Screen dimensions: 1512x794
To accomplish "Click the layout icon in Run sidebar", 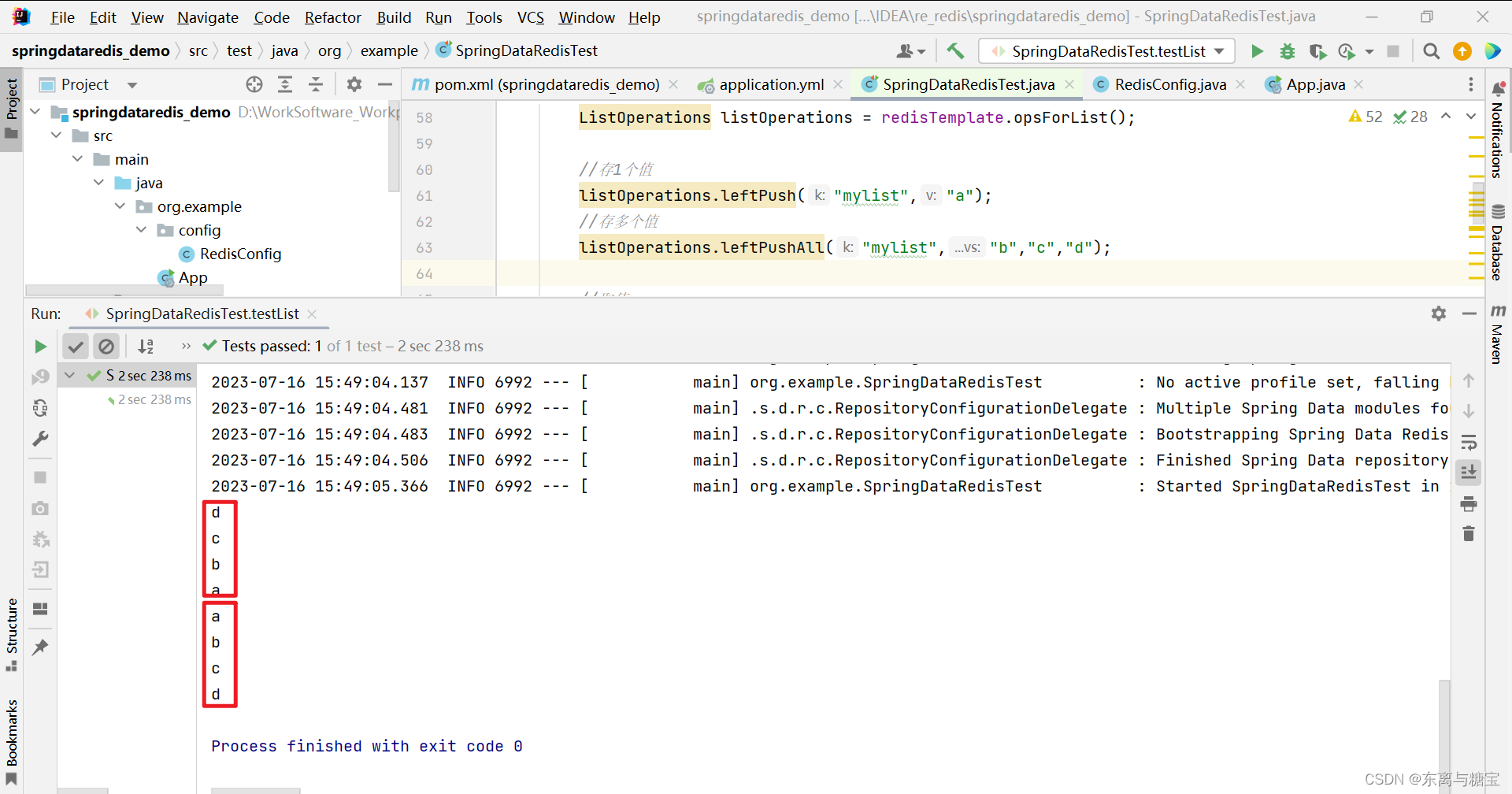I will tap(40, 609).
